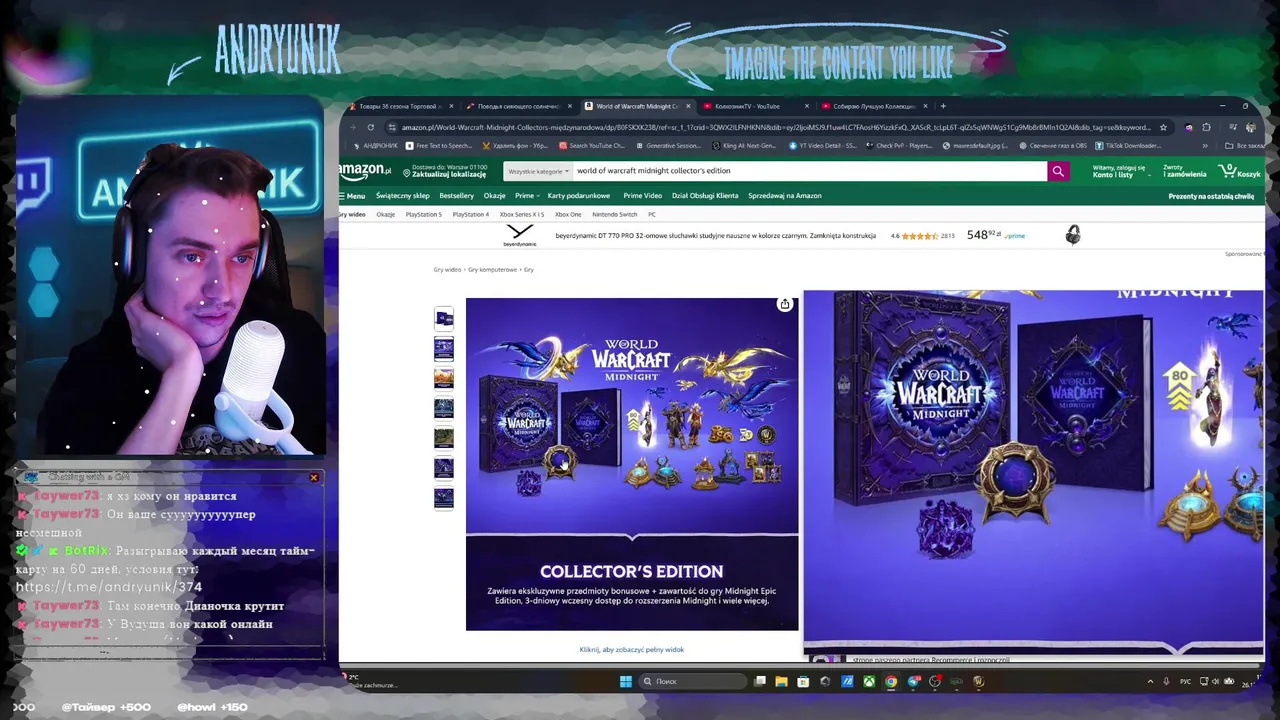Click the Amazon search magnifier button
This screenshot has height=720, width=1280.
1058,171
